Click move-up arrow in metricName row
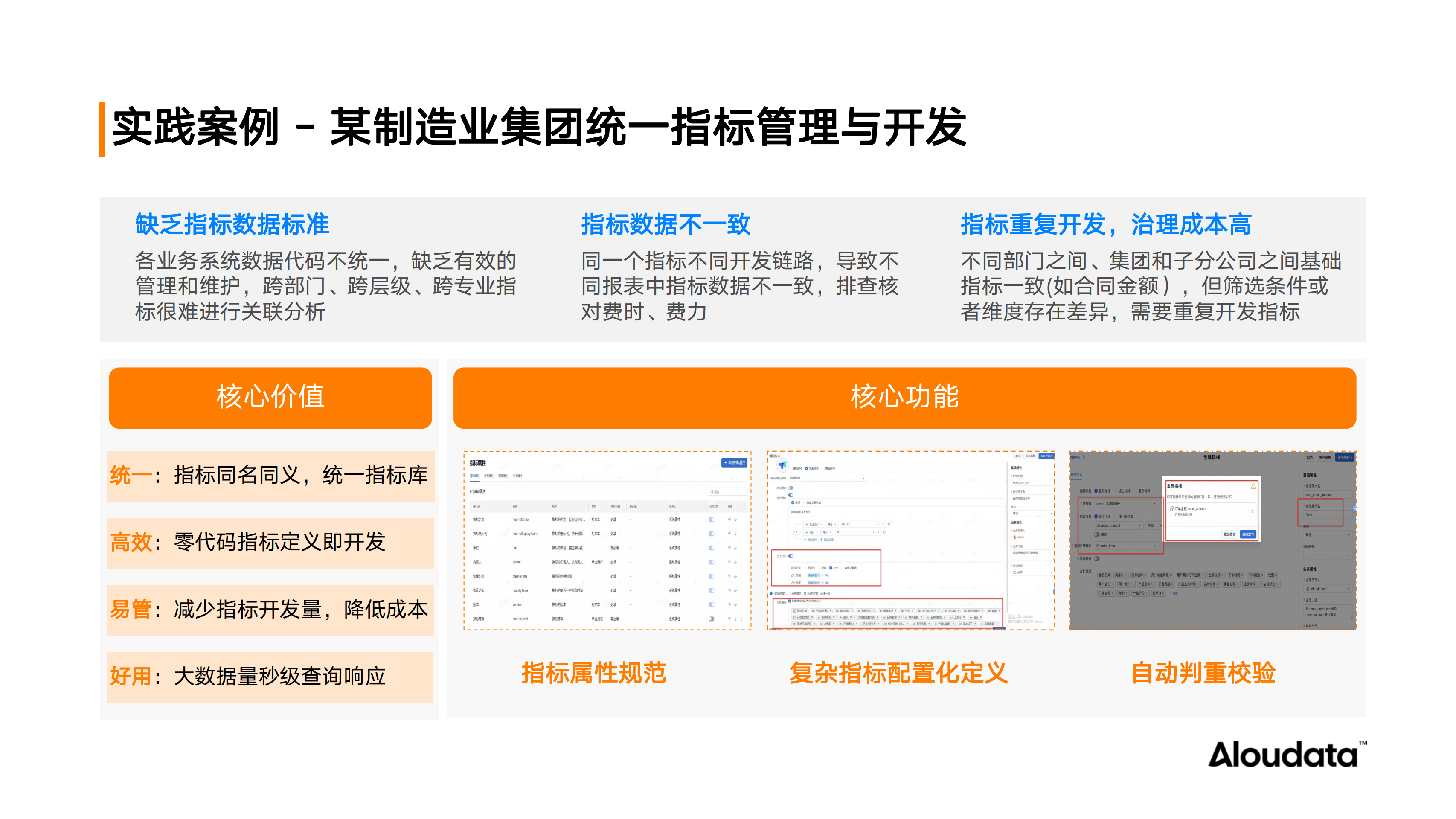This screenshot has height=819, width=1456. (x=729, y=520)
